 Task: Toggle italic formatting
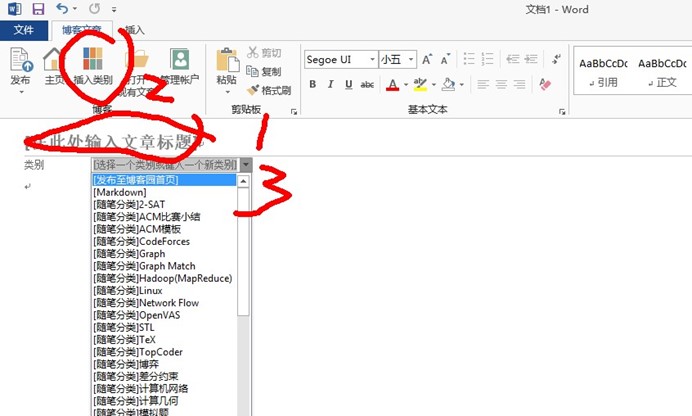click(x=331, y=84)
